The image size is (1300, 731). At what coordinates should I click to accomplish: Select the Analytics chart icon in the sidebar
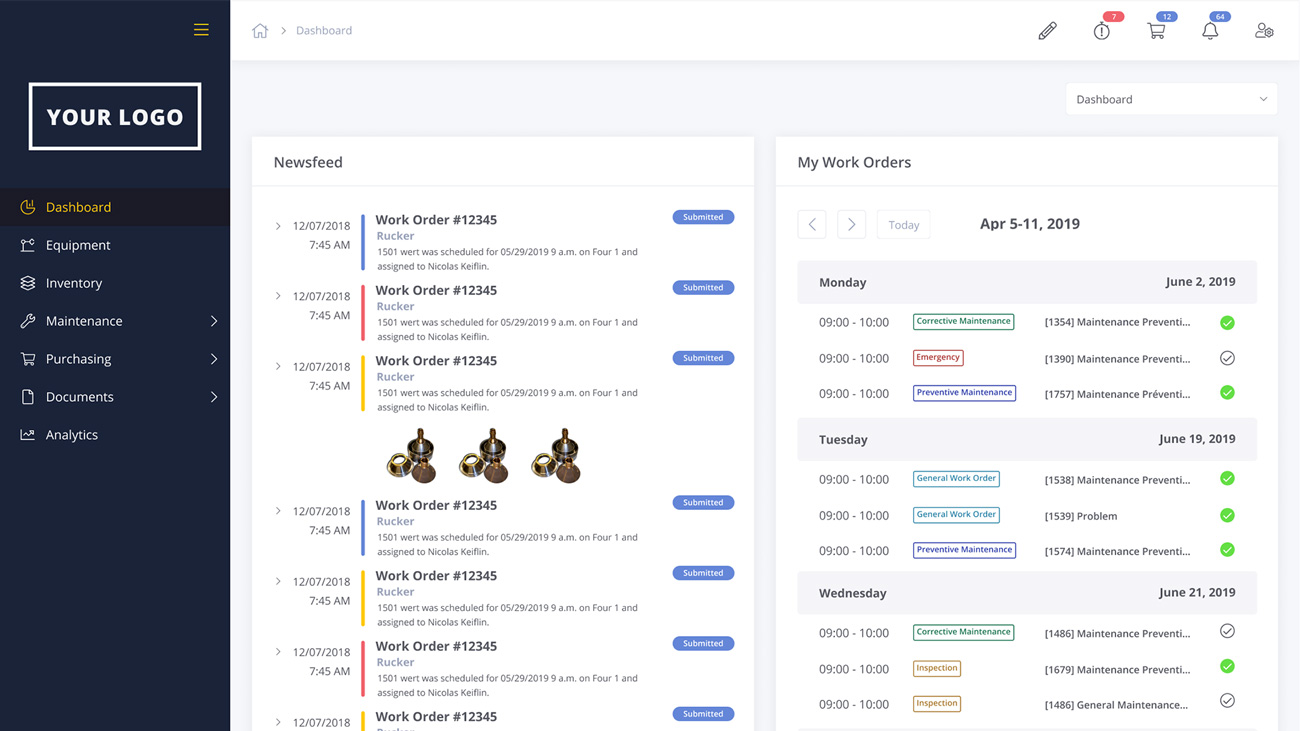pos(28,435)
